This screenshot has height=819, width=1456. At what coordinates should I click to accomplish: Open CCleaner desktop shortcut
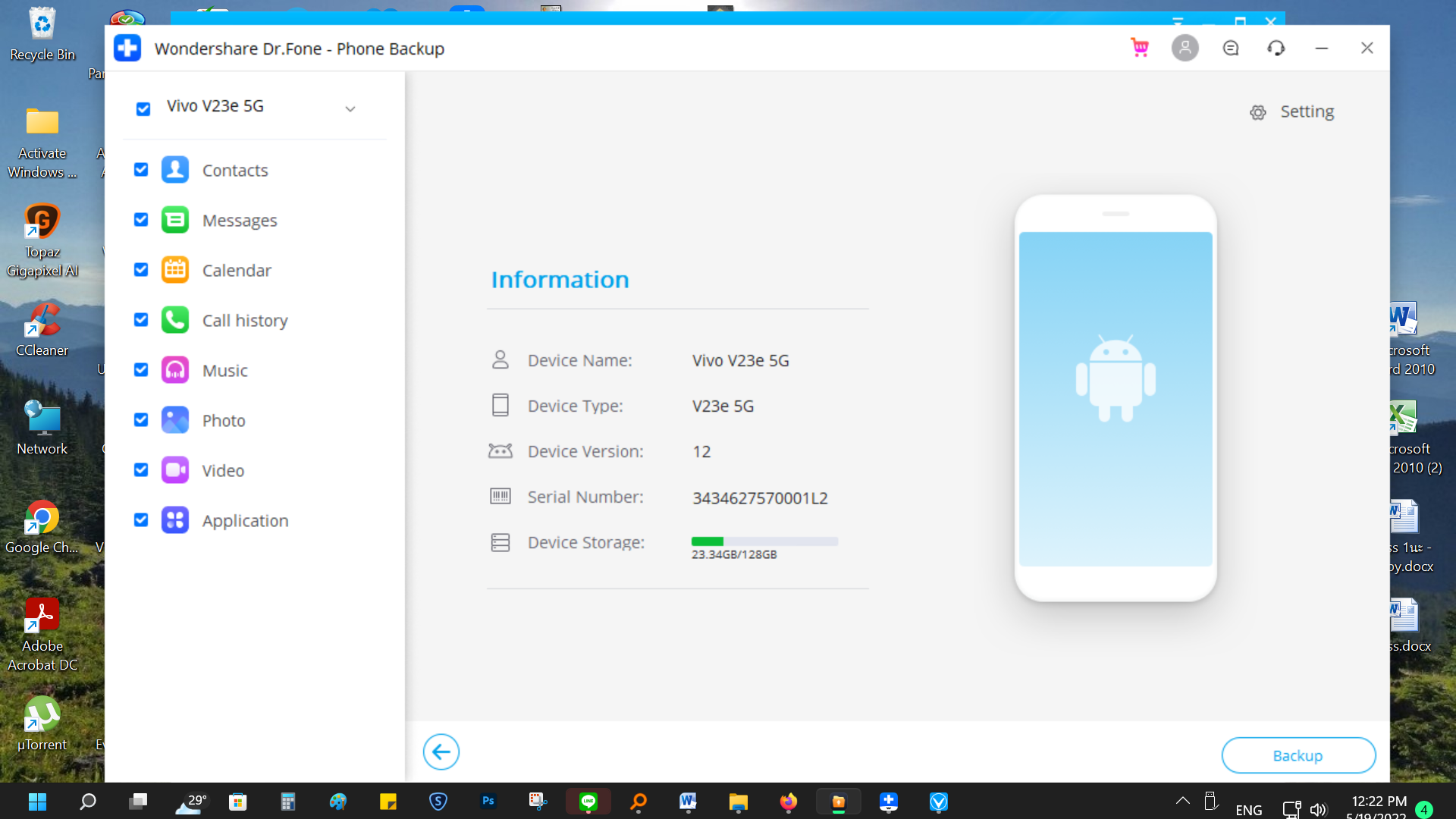pyautogui.click(x=42, y=331)
